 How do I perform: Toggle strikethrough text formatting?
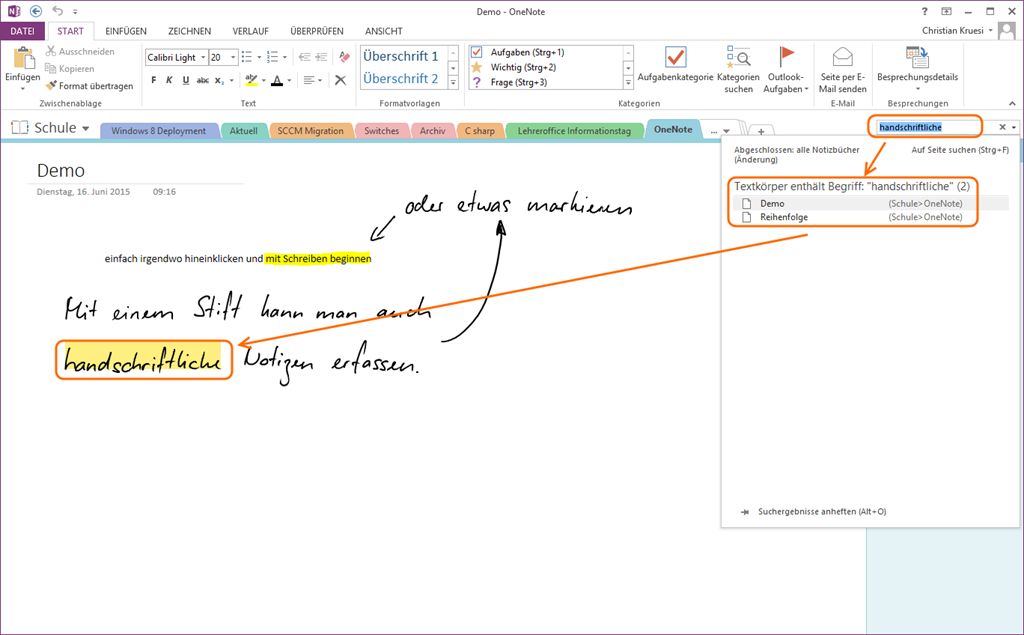[203, 80]
